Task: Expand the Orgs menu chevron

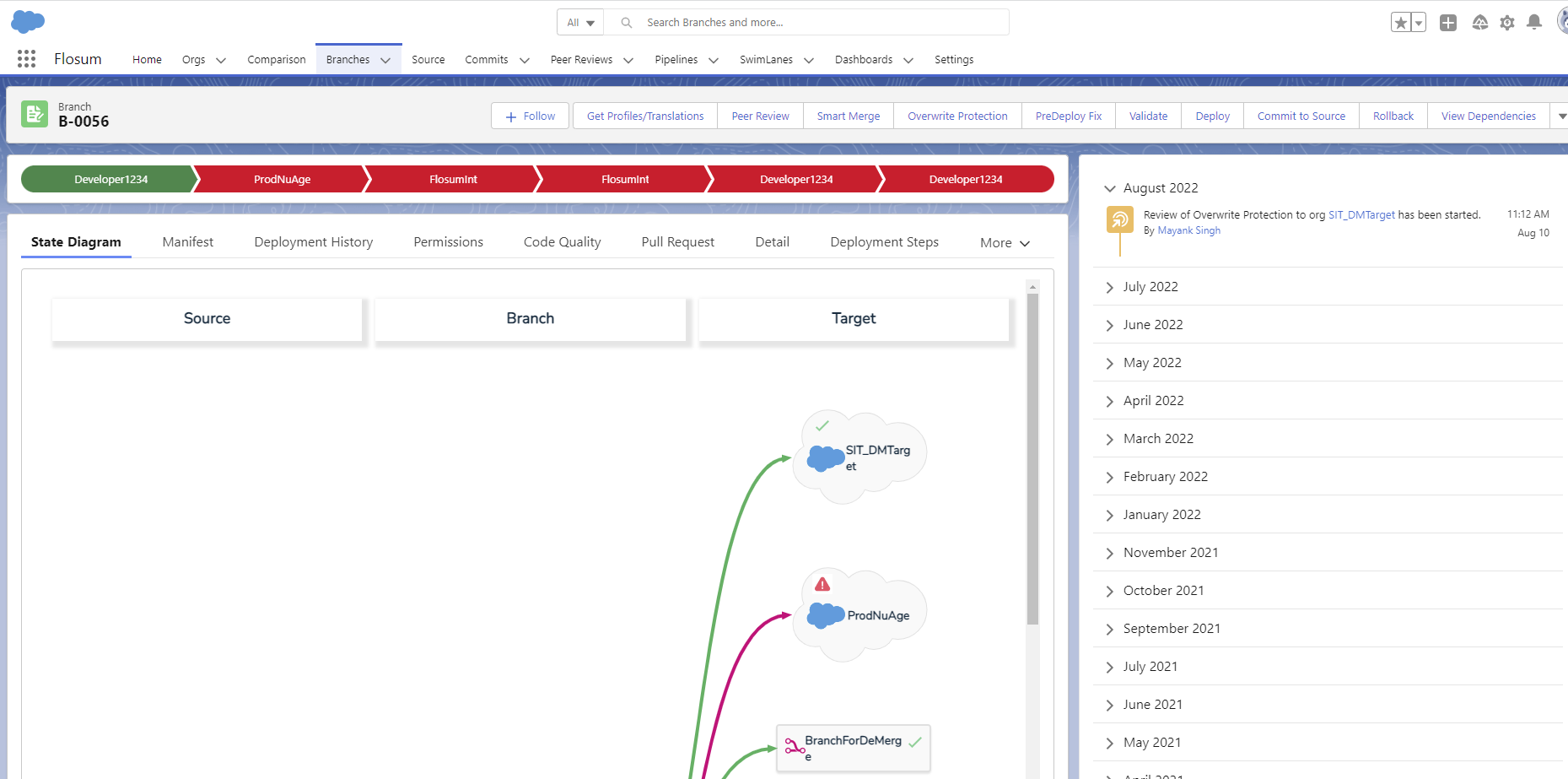Action: pyautogui.click(x=221, y=60)
